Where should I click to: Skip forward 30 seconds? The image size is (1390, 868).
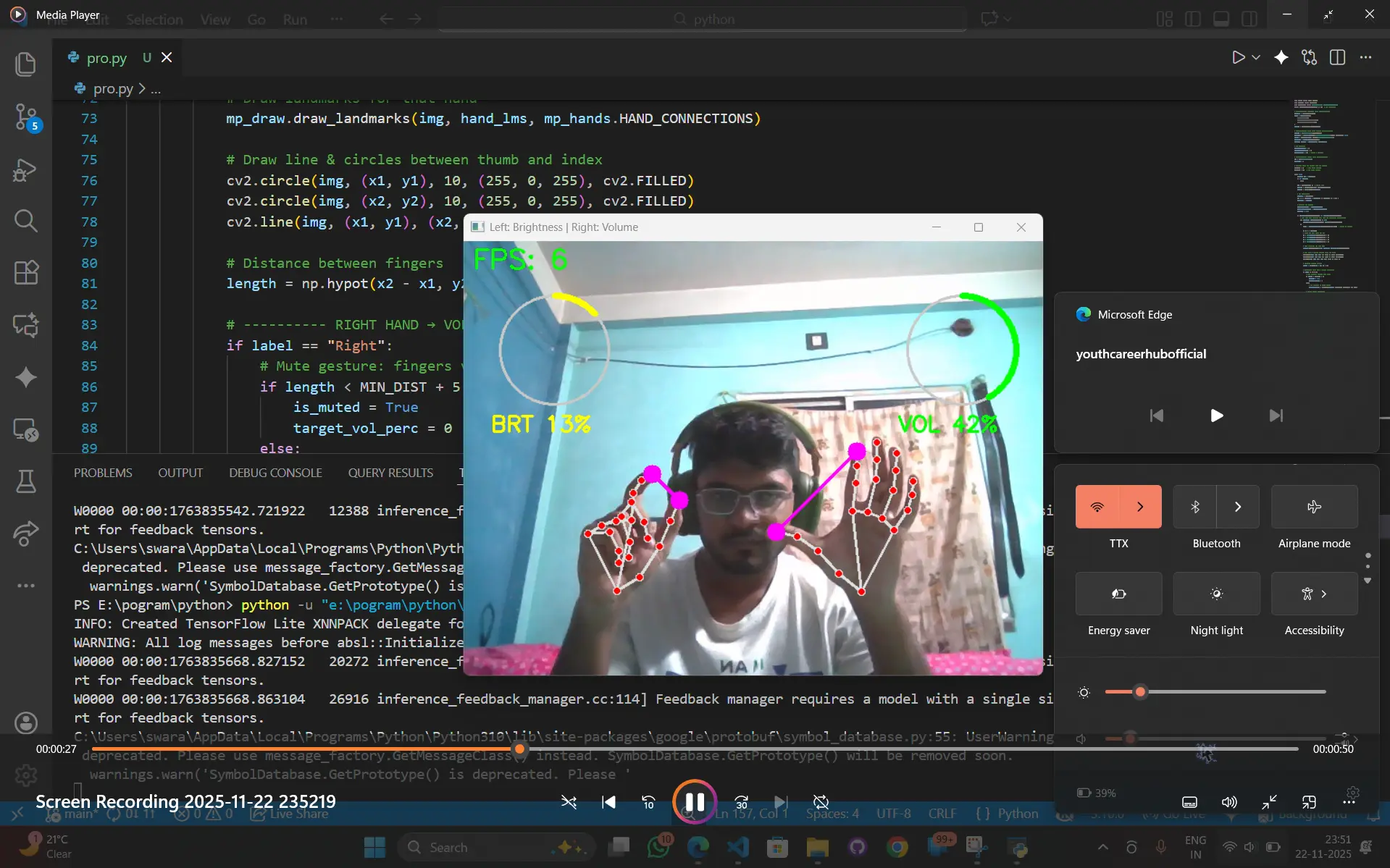[x=741, y=801]
